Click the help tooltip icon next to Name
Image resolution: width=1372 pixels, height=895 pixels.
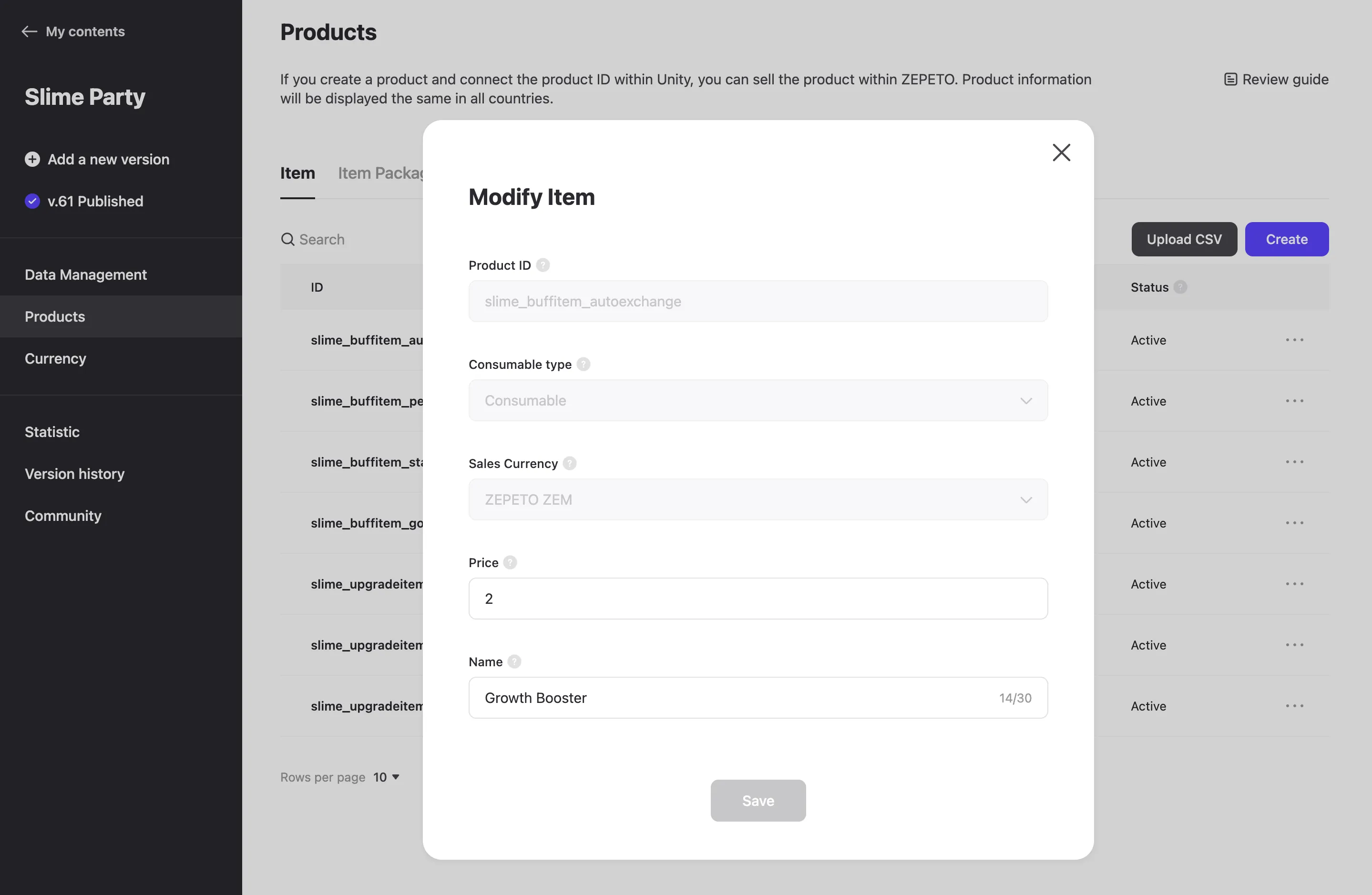pos(514,662)
